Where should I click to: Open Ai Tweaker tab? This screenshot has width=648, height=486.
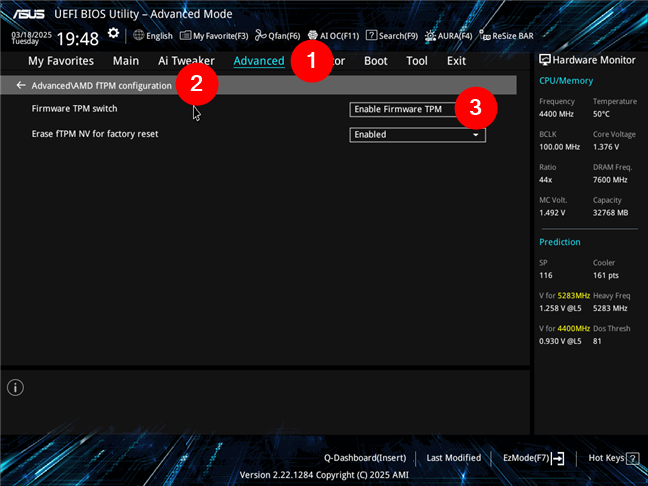(x=186, y=61)
